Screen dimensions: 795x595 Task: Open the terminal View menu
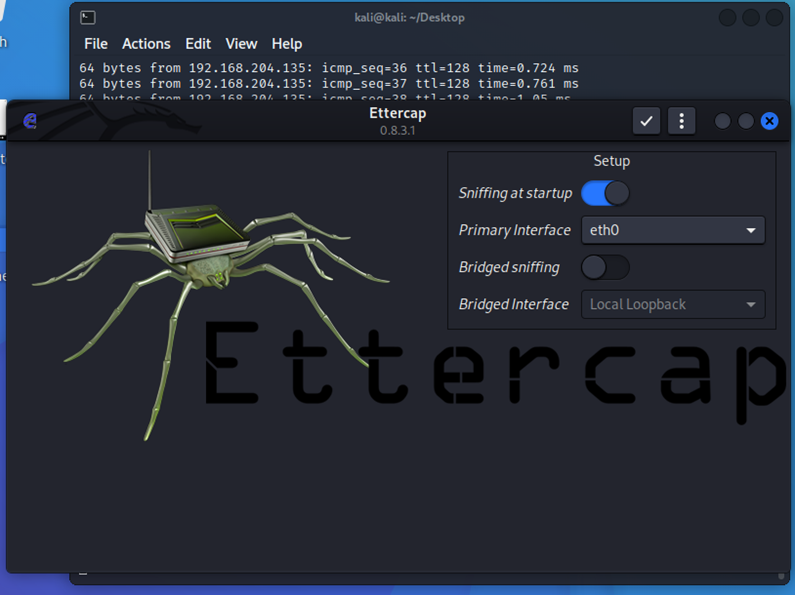pyautogui.click(x=241, y=44)
